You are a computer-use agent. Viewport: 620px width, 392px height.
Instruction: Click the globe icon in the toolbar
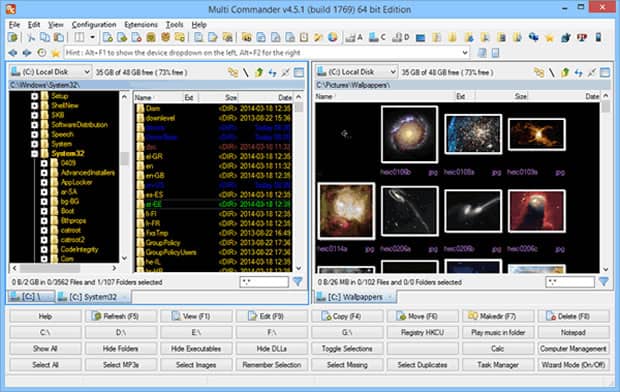pyautogui.click(x=333, y=38)
